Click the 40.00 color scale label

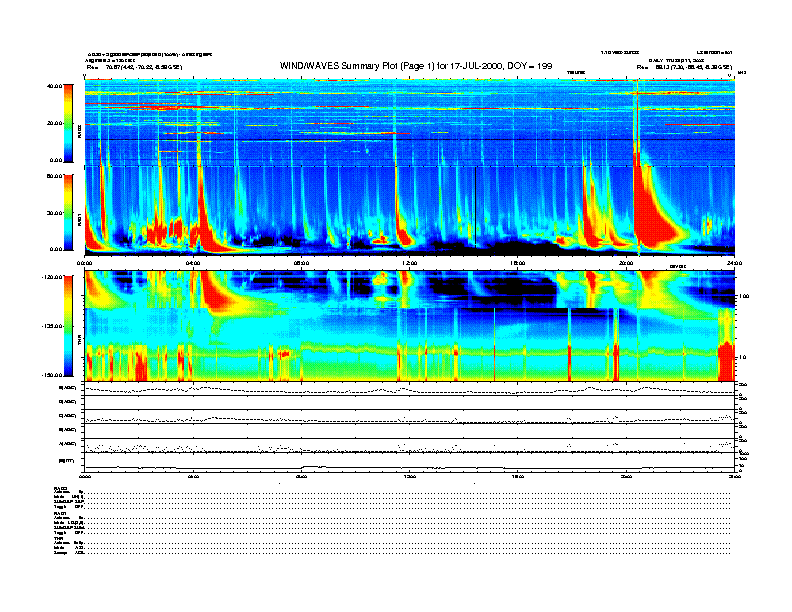click(54, 86)
